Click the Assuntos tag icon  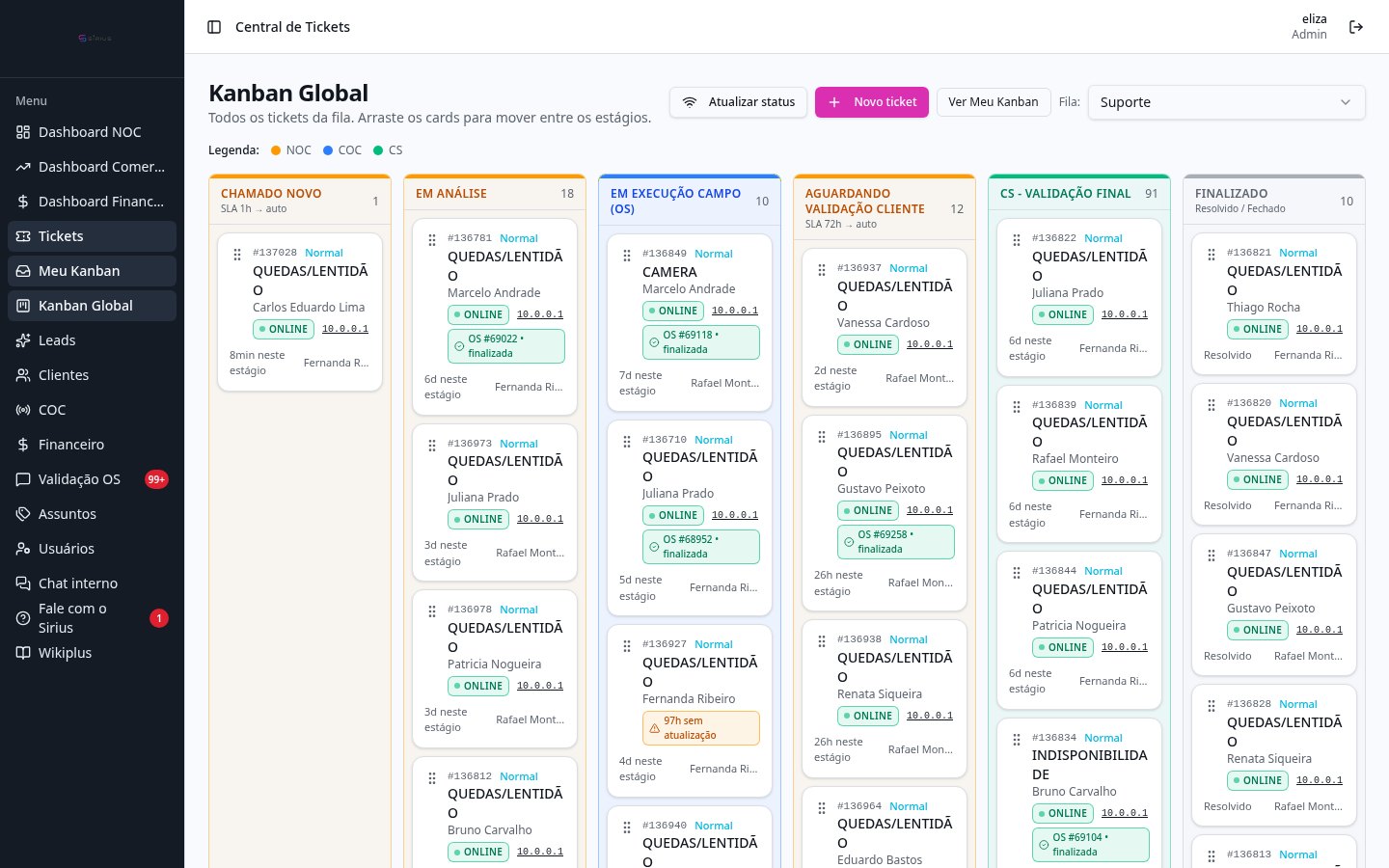click(x=23, y=514)
